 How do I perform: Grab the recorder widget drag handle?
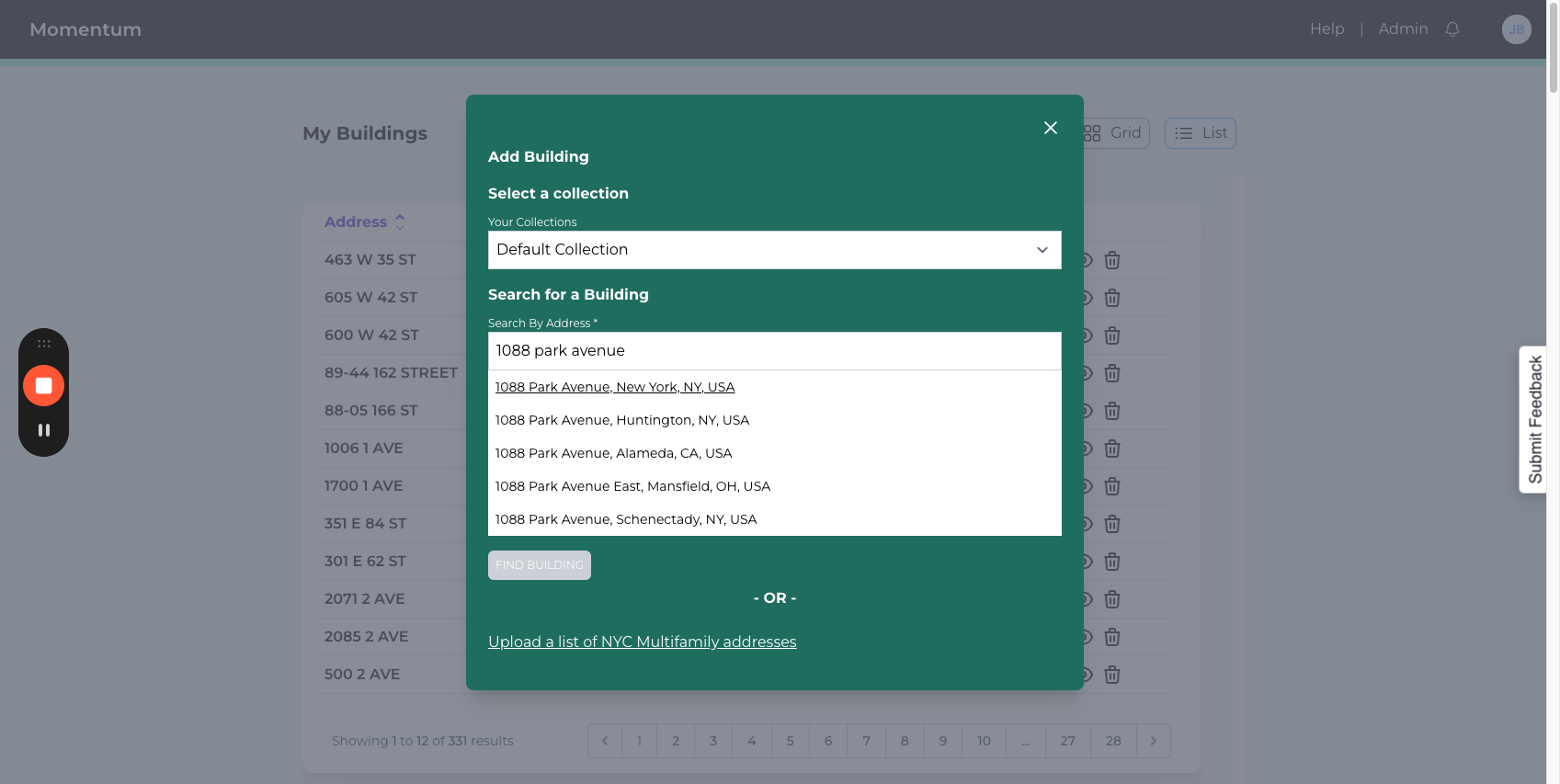[43, 344]
